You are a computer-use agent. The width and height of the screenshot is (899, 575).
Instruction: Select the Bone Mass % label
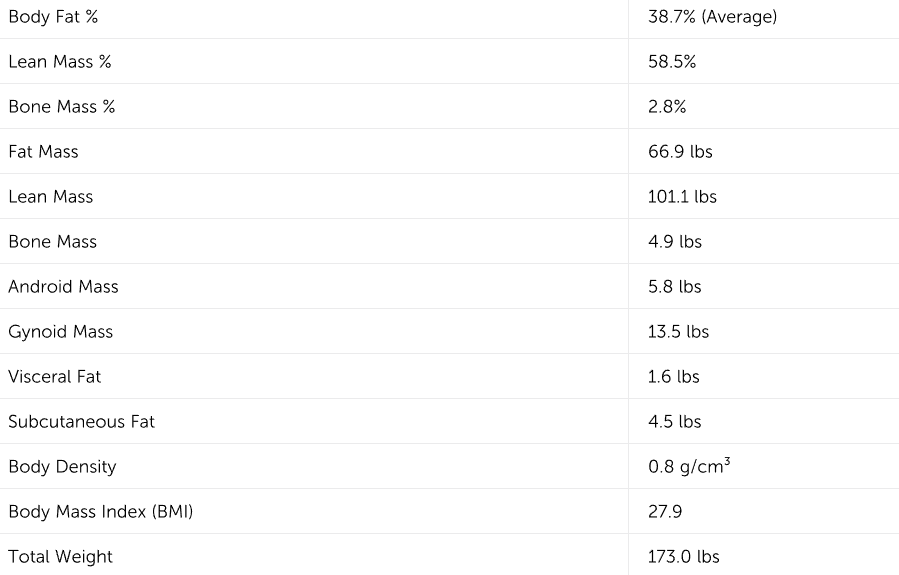(62, 107)
